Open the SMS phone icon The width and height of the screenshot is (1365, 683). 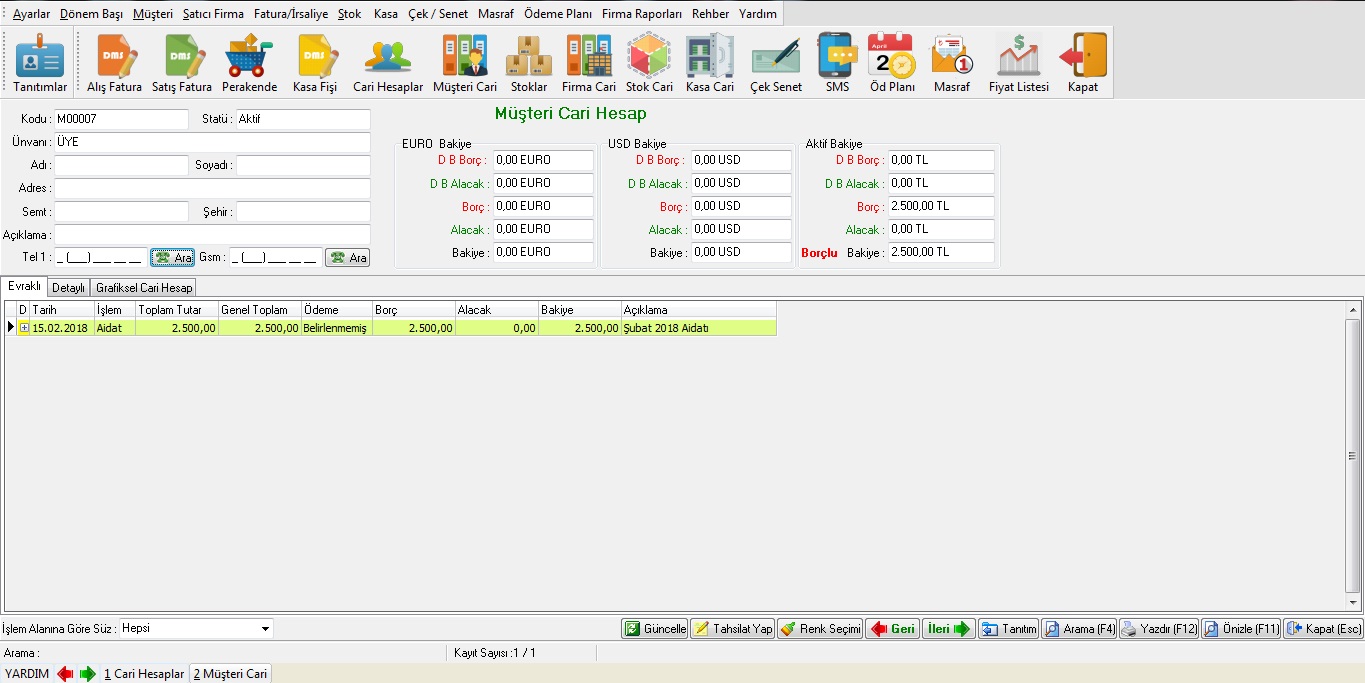(837, 63)
